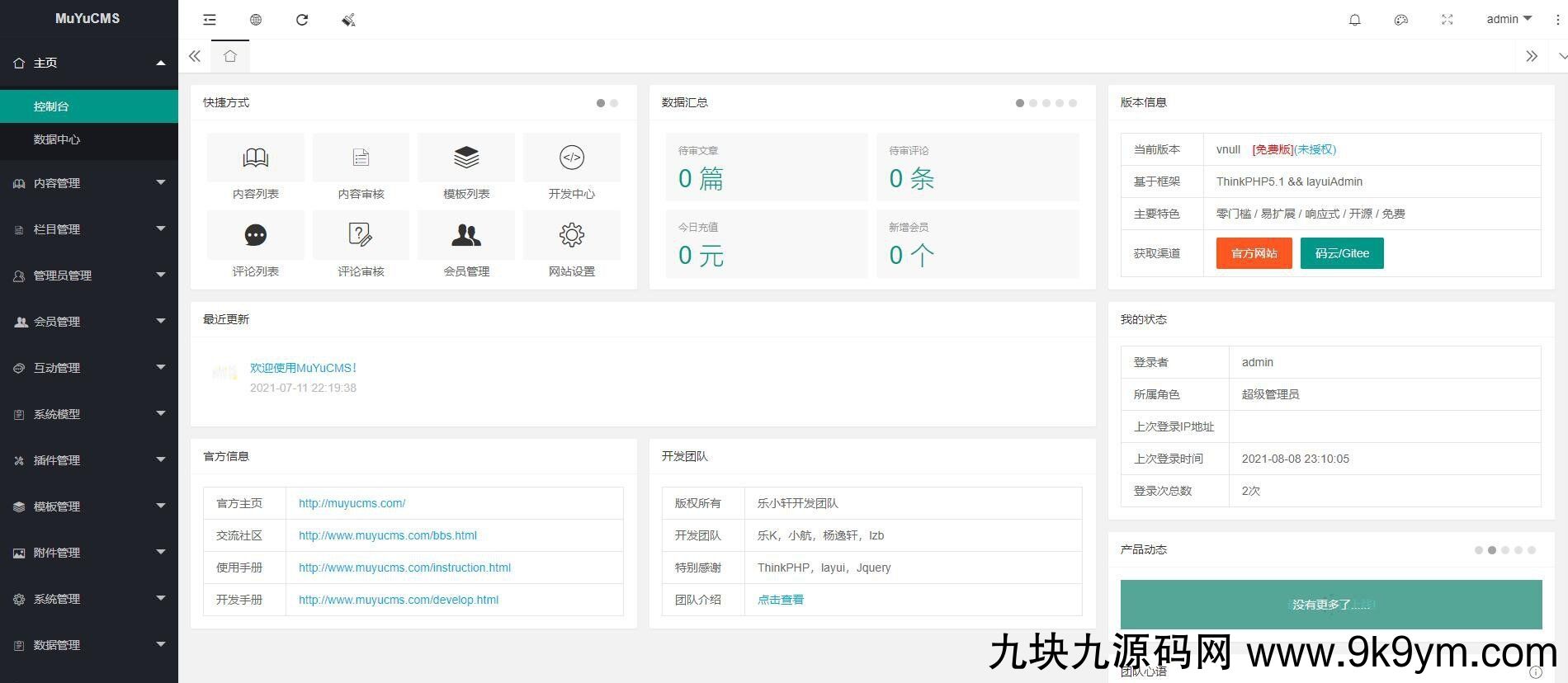Select second carousel dot in 快捷方式 panel
The width and height of the screenshot is (1568, 683).
click(x=614, y=103)
